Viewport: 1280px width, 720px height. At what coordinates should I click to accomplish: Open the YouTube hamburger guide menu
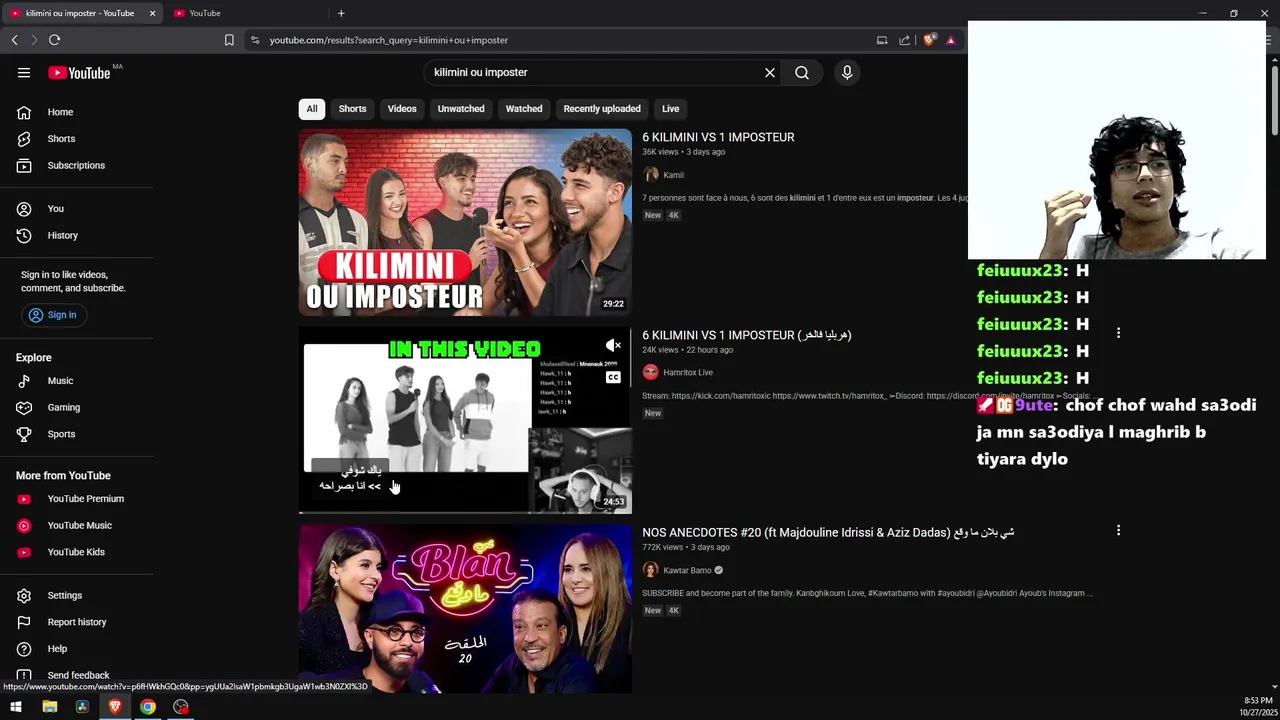(24, 72)
